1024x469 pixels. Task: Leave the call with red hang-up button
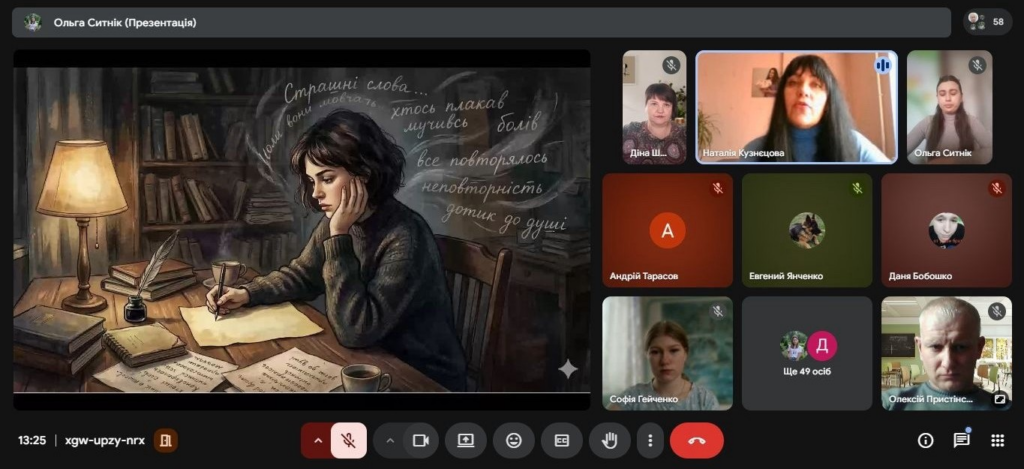point(697,440)
